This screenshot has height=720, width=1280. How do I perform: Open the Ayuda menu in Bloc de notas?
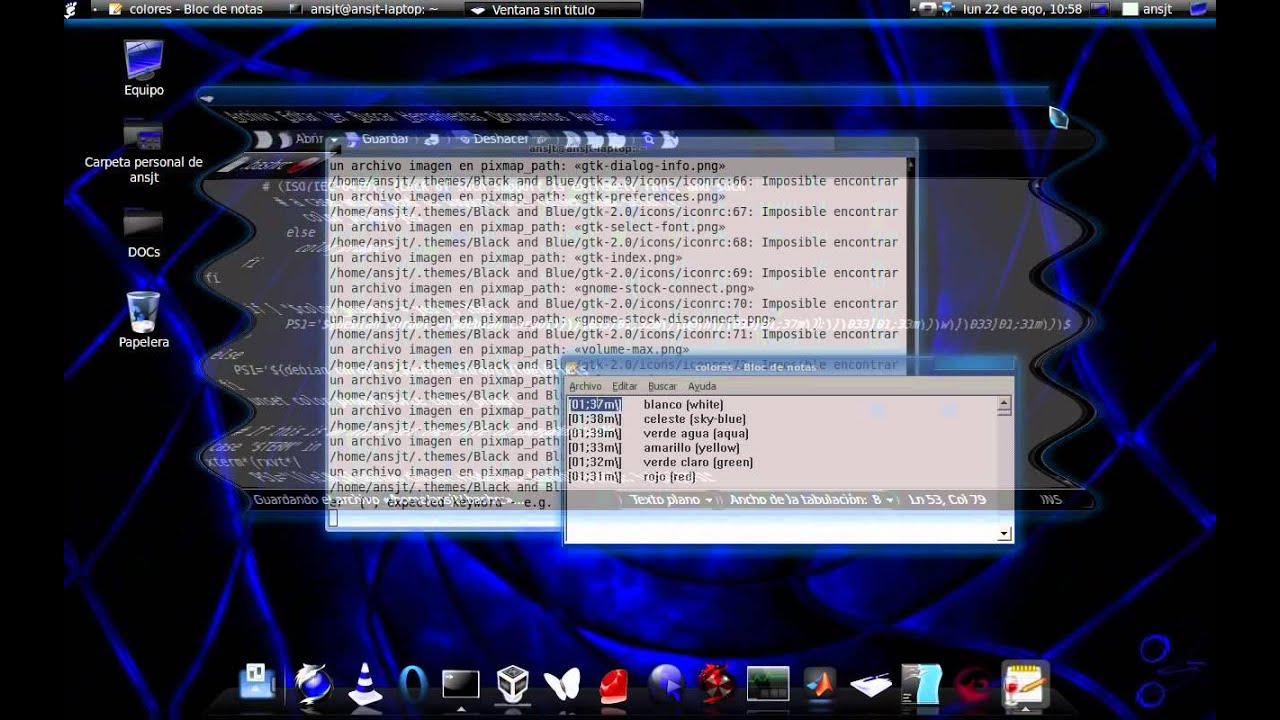click(702, 386)
